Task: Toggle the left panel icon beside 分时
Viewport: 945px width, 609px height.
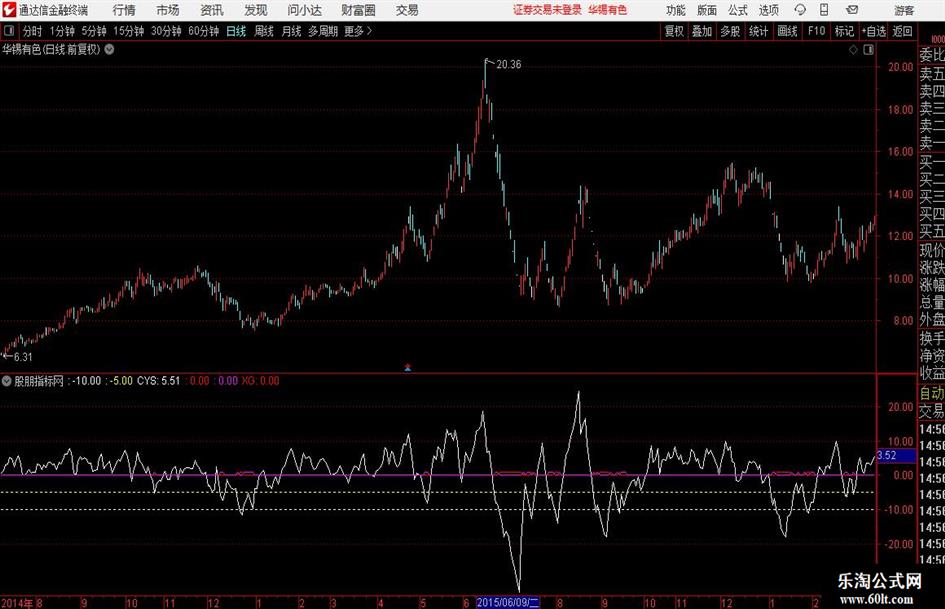Action: (9, 31)
